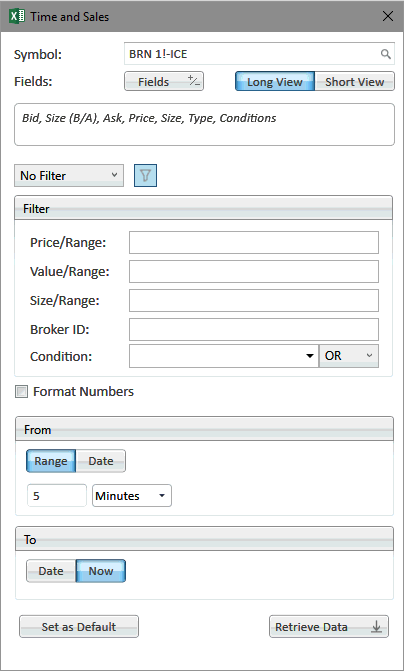Close the Time and Sales dialog
The height and width of the screenshot is (671, 404).
(388, 17)
